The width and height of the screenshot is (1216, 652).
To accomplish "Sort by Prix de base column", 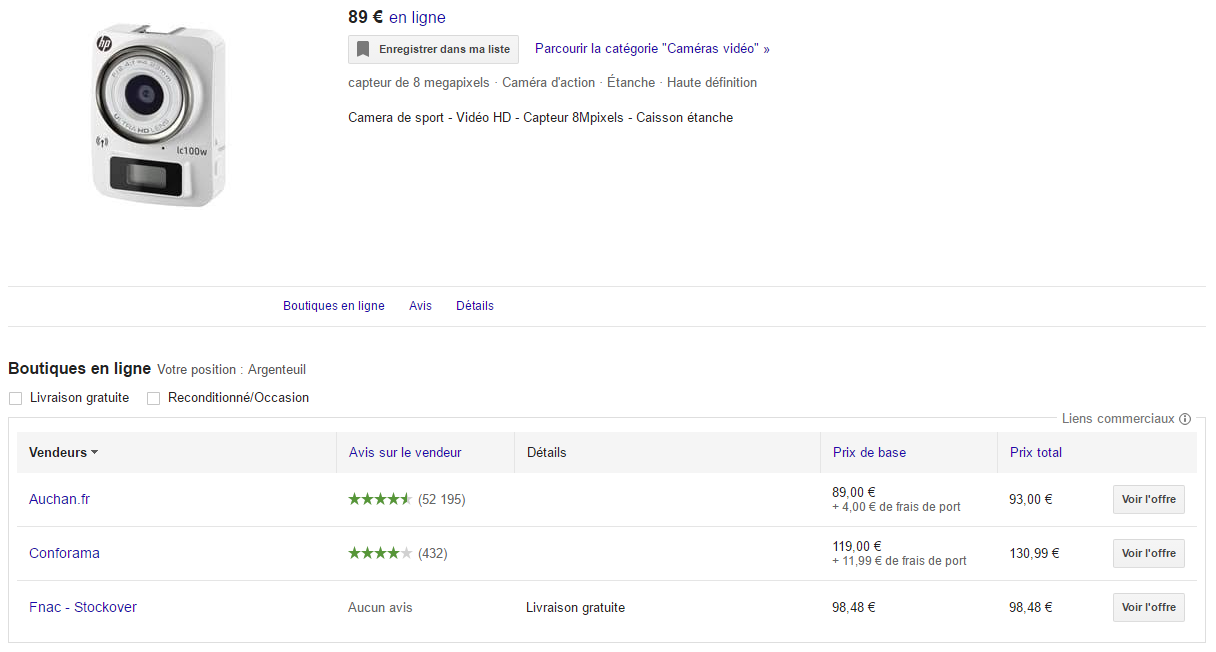I will pyautogui.click(x=869, y=452).
